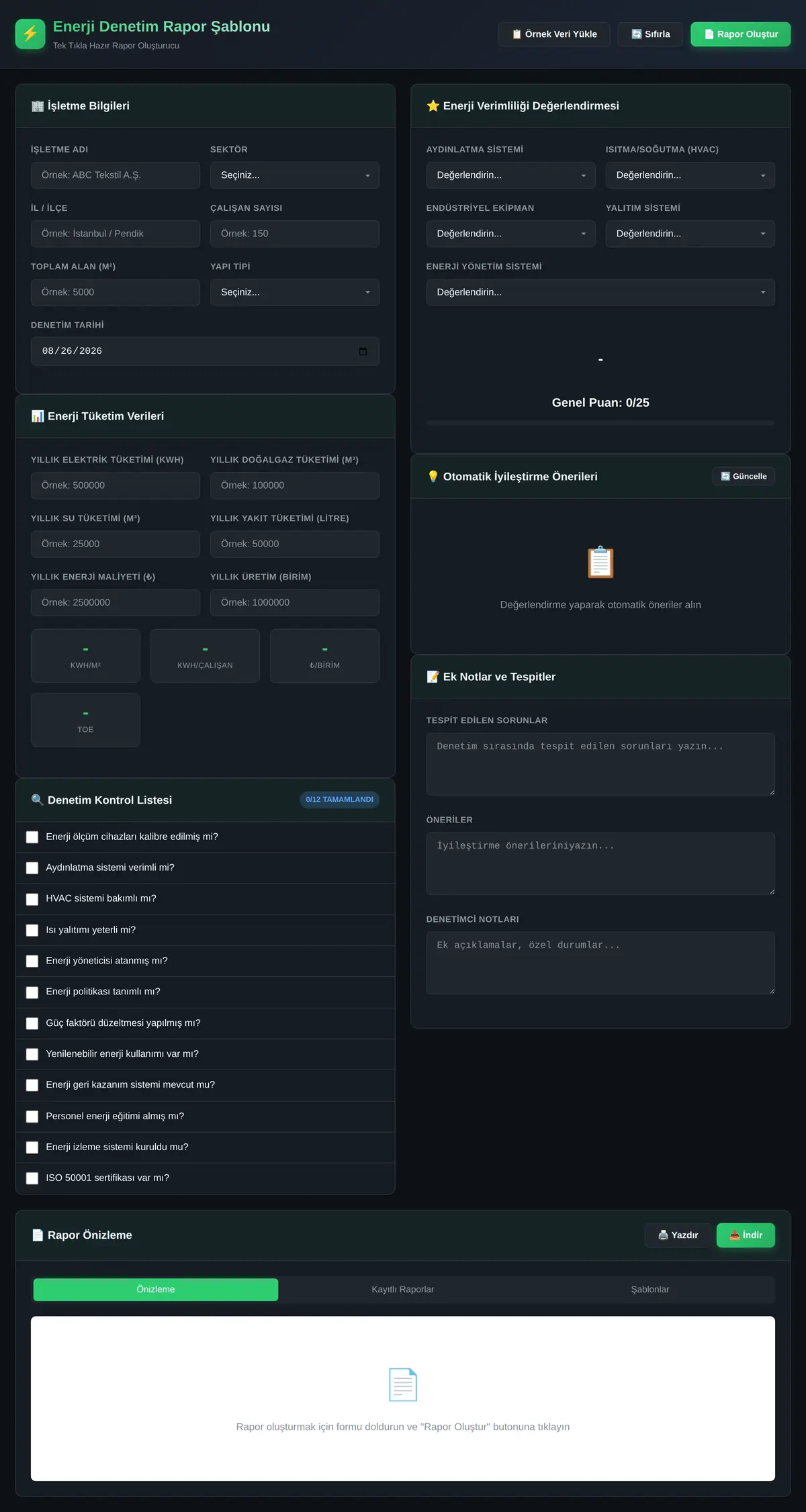The image size is (806, 1512).
Task: Mark 'HVAC sistemi bakımlı mı?' as done
Action: (x=32, y=899)
